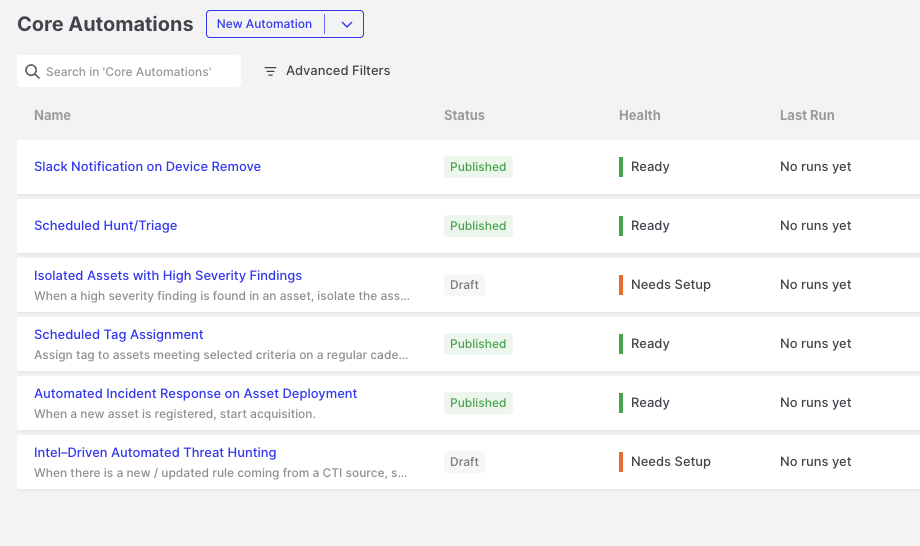Image resolution: width=920 pixels, height=546 pixels.
Task: Sort by the Health column header
Action: click(640, 116)
